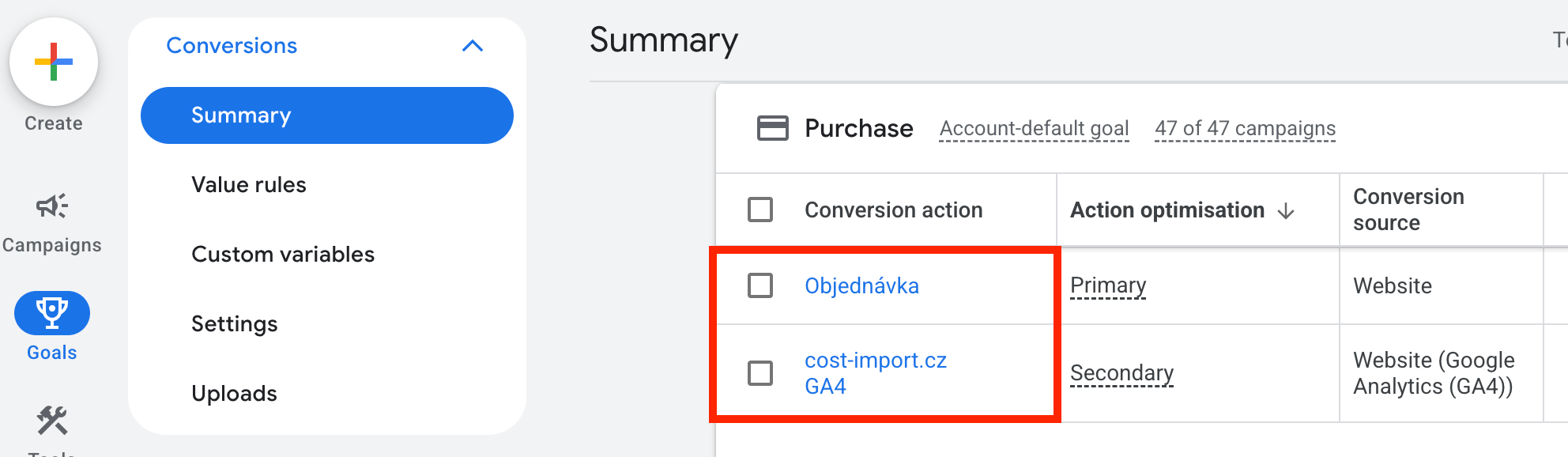1568x457 pixels.
Task: Click the colorful plus Create button
Action: (x=54, y=62)
